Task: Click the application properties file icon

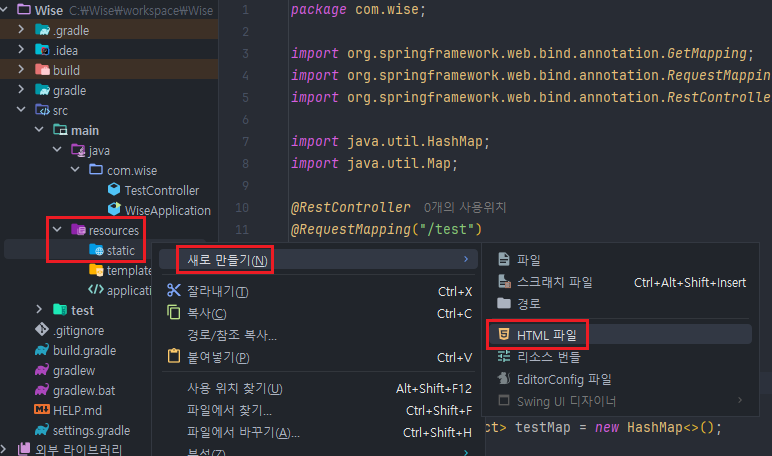Action: click(96, 290)
